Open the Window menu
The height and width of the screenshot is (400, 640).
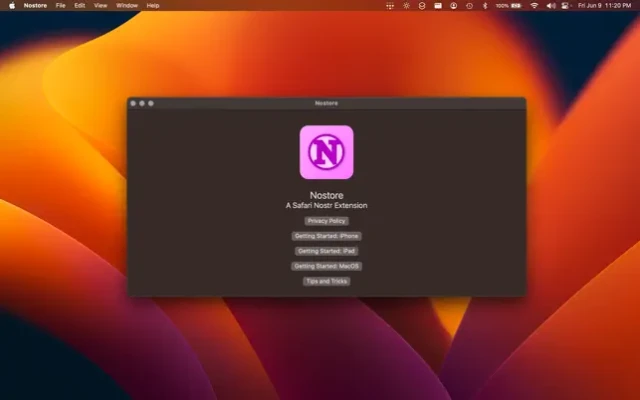tap(127, 5)
